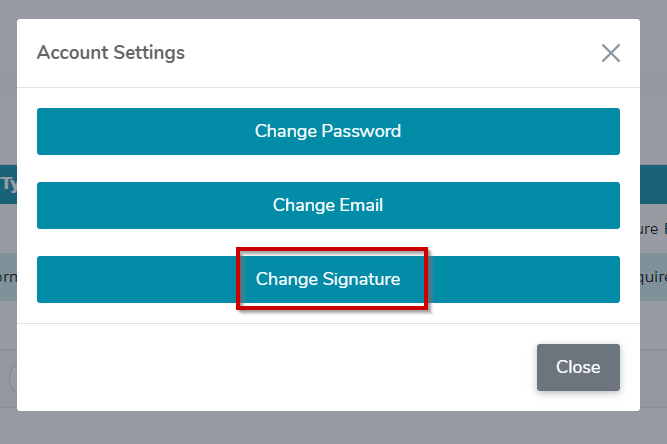Screen dimensions: 667x444
Task: Click the X icon in Account Settings
Action: (610, 53)
